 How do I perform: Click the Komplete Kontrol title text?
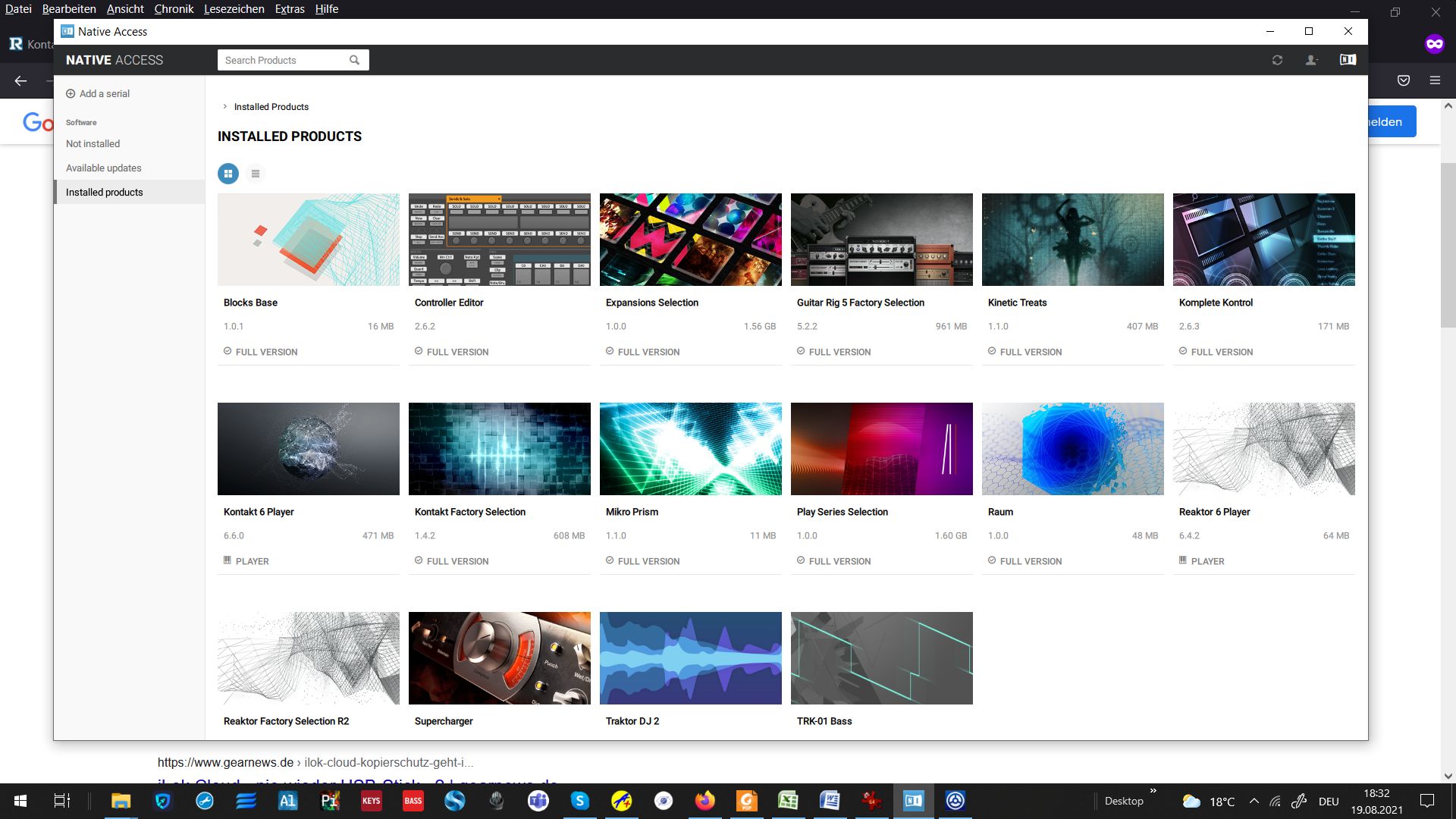coord(1216,303)
